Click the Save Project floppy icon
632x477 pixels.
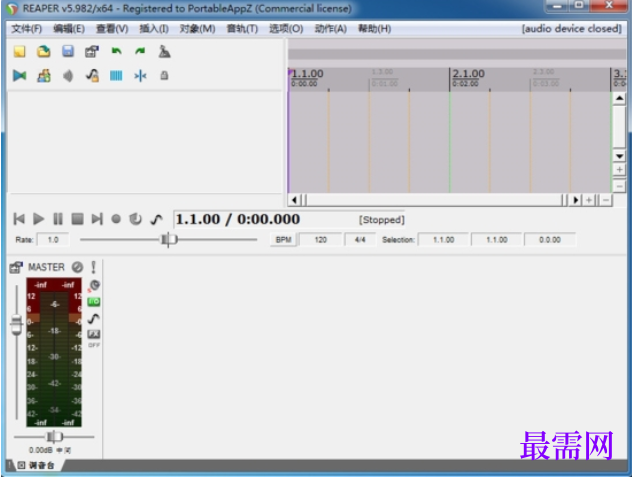[68, 52]
